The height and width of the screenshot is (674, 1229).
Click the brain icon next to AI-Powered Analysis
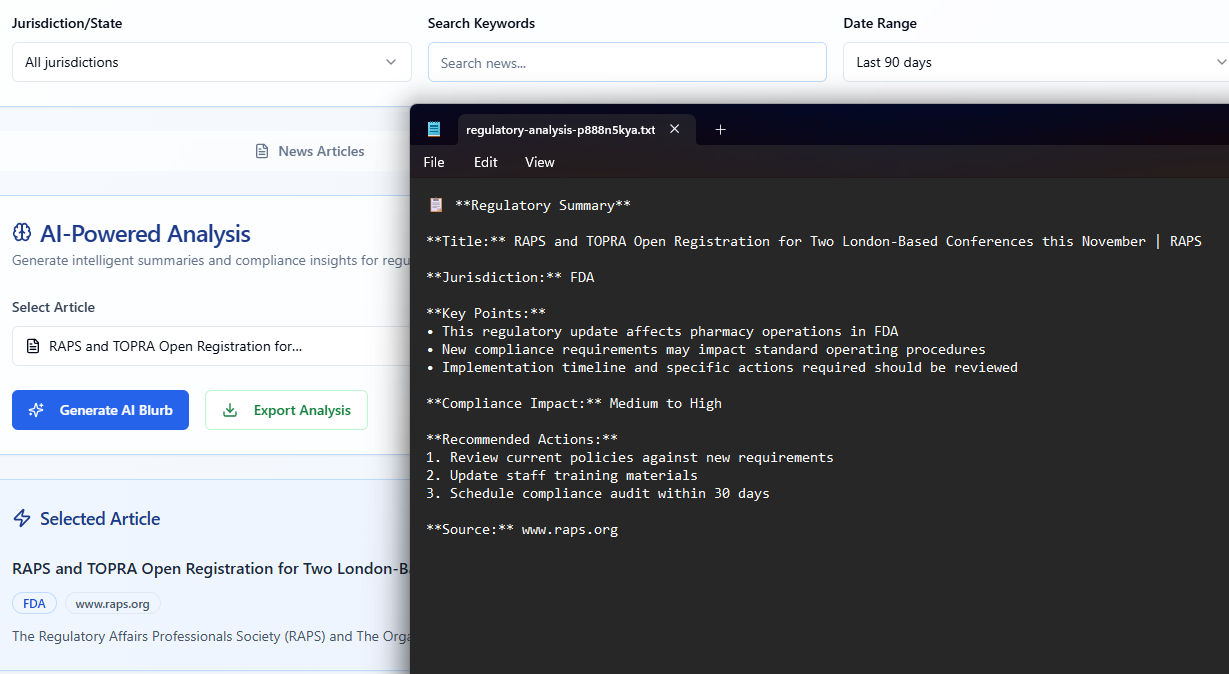(22, 233)
